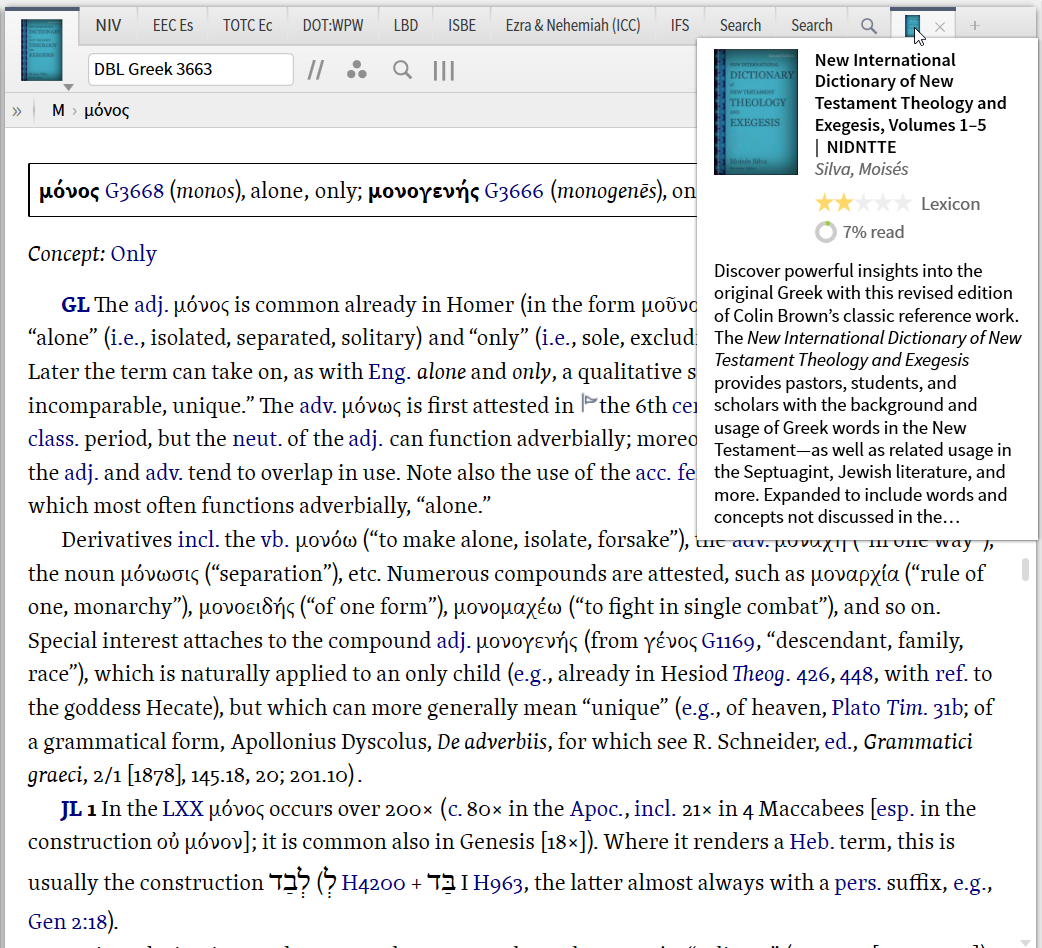Screen dimensions: 1042x948
Task: Click the Eng. abbreviation link
Action: (389, 372)
